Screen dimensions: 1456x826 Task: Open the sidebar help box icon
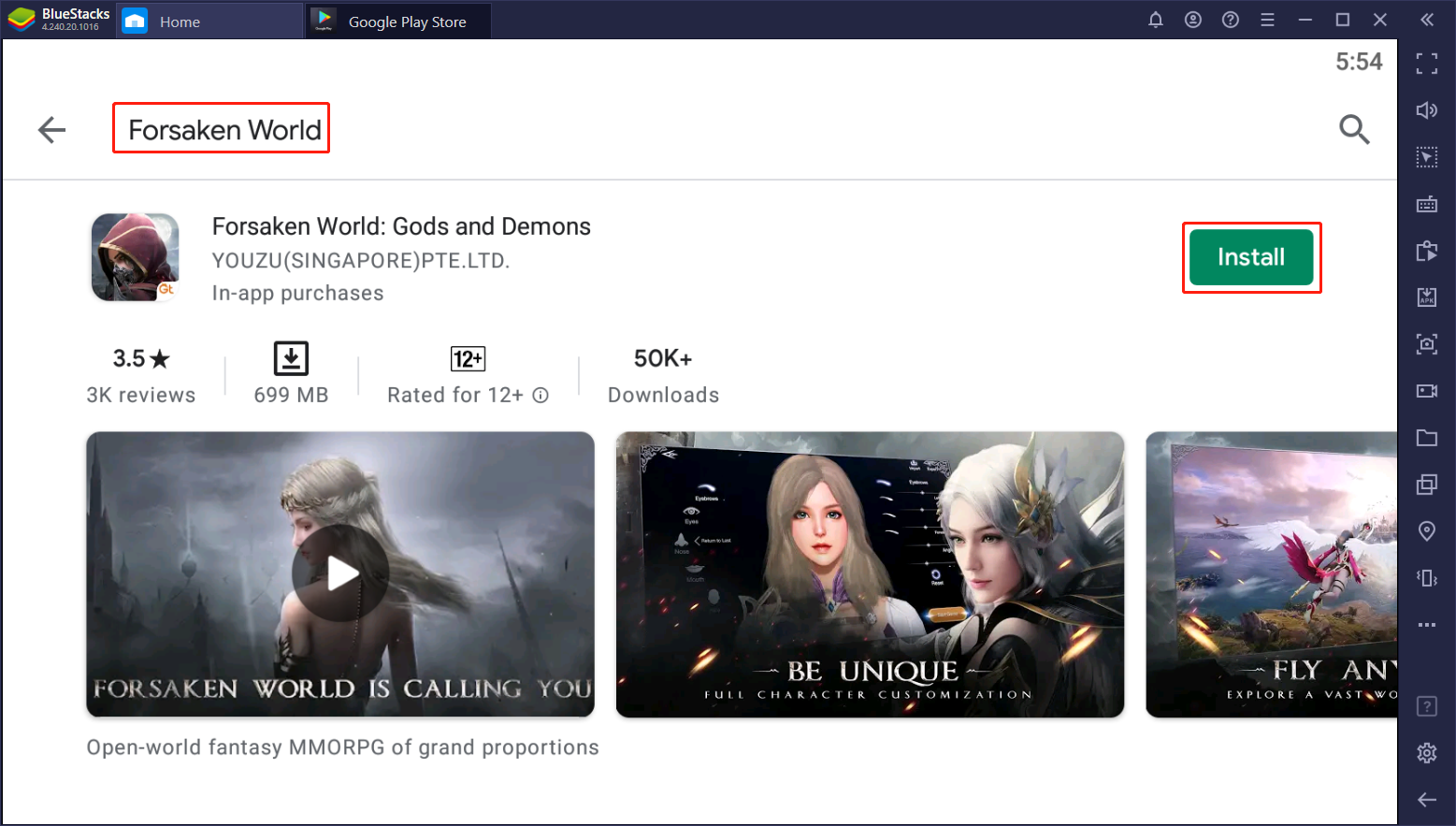(x=1427, y=706)
